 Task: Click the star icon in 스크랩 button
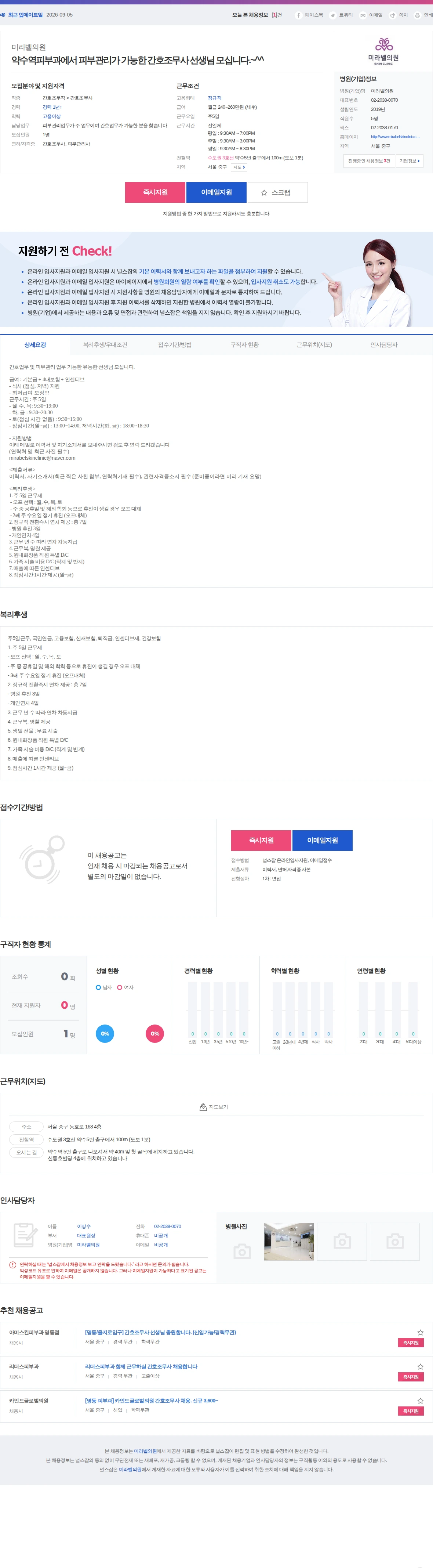point(264,192)
